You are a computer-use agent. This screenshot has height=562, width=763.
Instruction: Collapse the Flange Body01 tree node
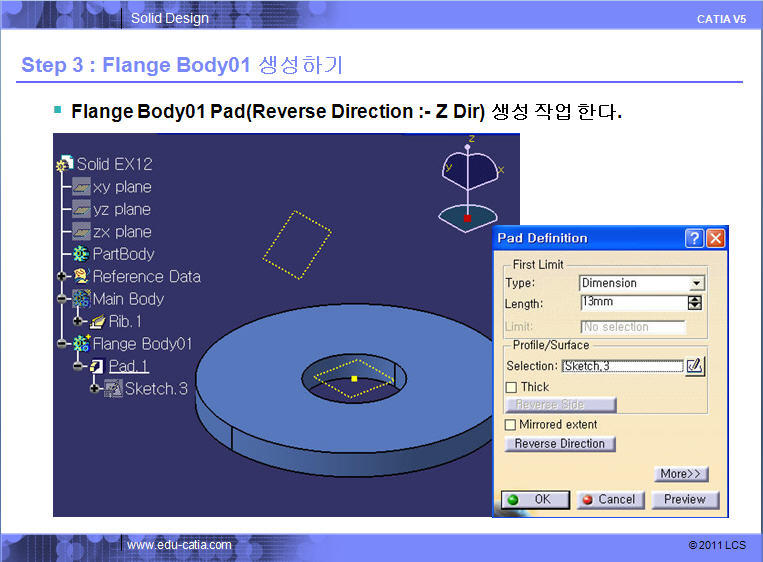[x=62, y=344]
